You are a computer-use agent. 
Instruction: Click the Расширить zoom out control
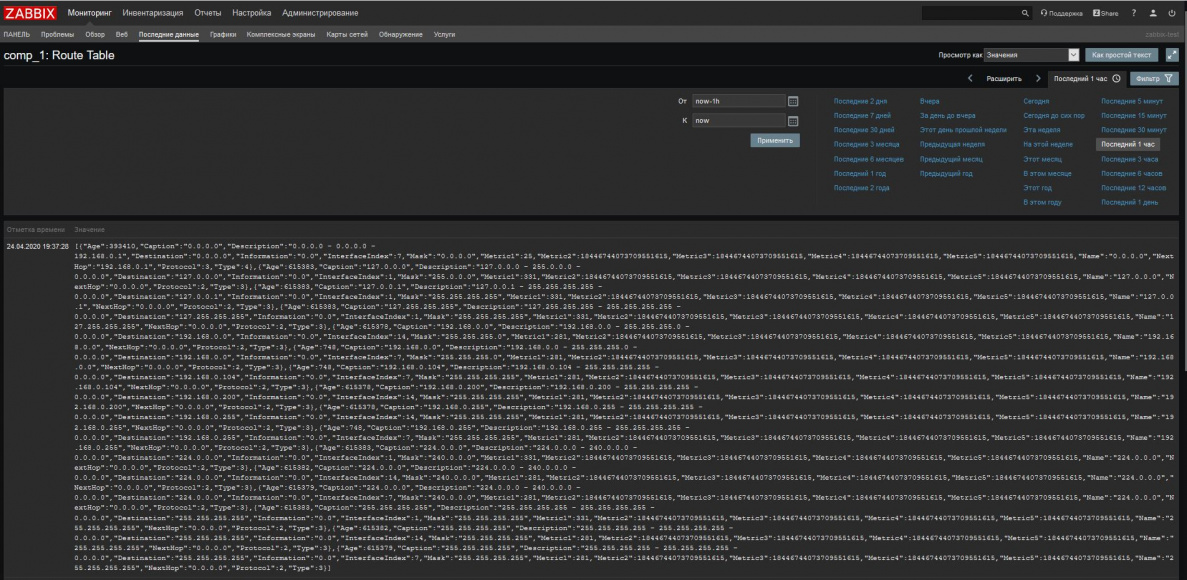point(1003,78)
